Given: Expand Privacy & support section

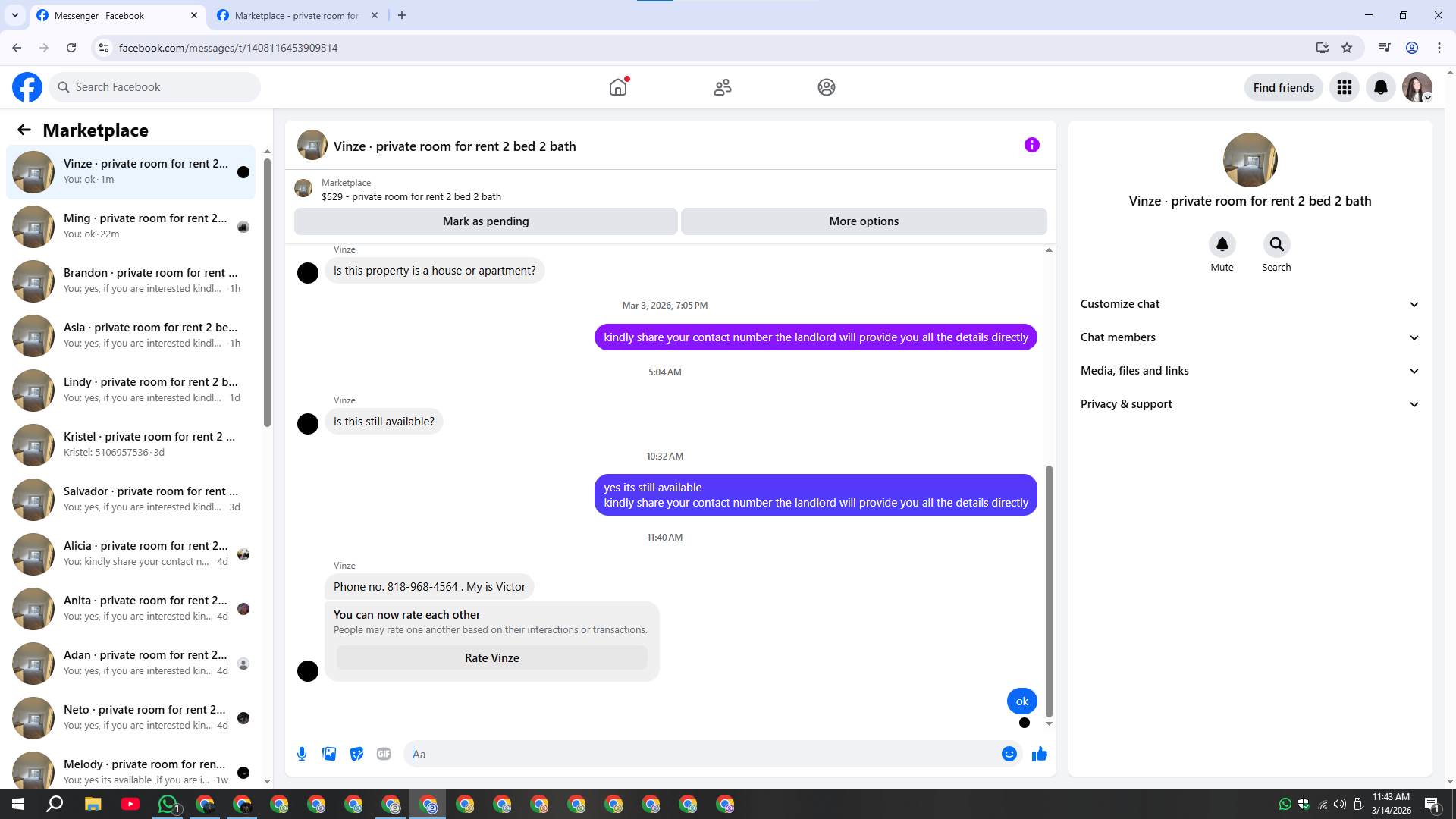Looking at the screenshot, I should [1250, 404].
